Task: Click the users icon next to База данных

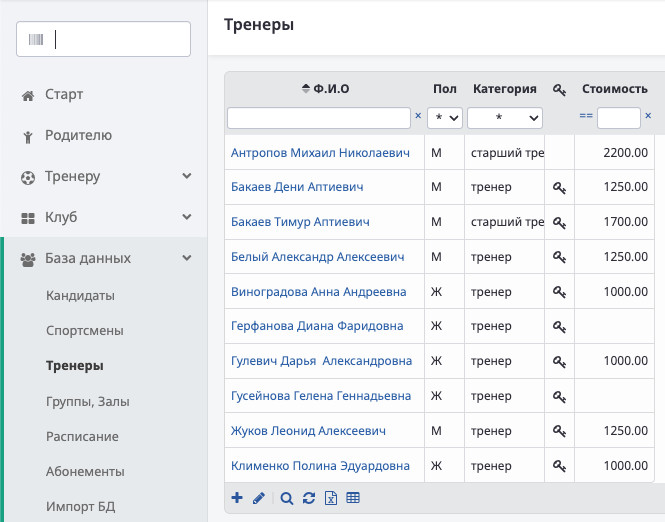Action: tap(28, 260)
